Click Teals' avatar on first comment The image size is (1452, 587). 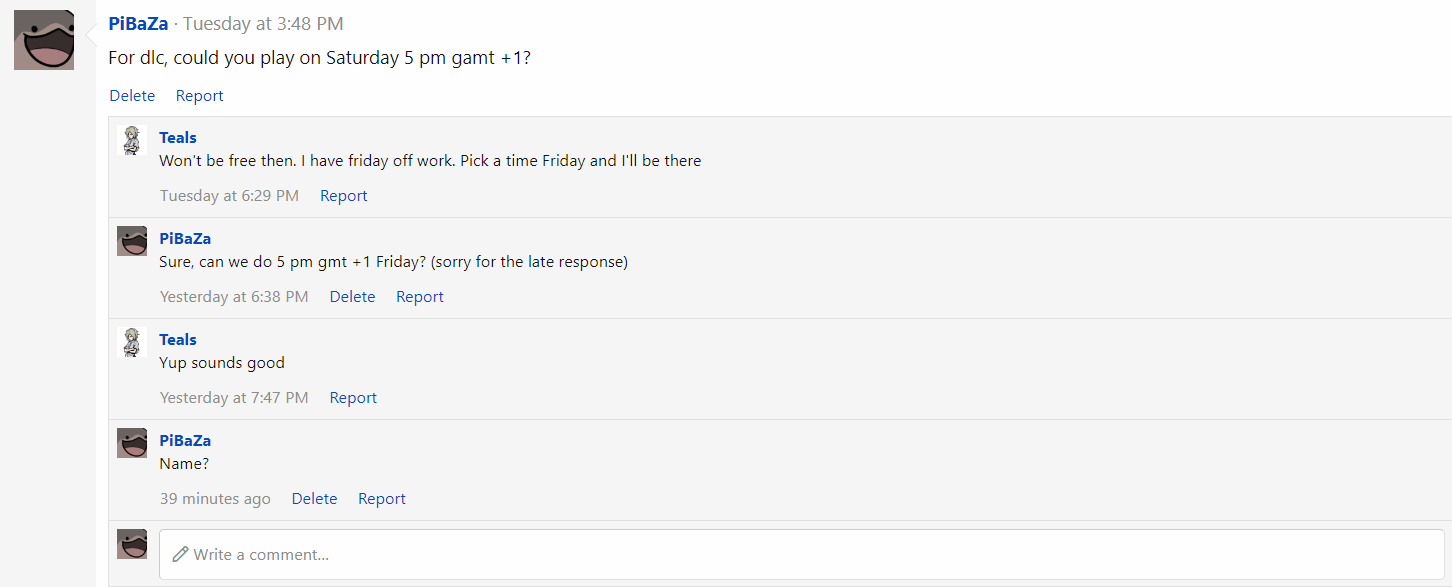pyautogui.click(x=132, y=140)
